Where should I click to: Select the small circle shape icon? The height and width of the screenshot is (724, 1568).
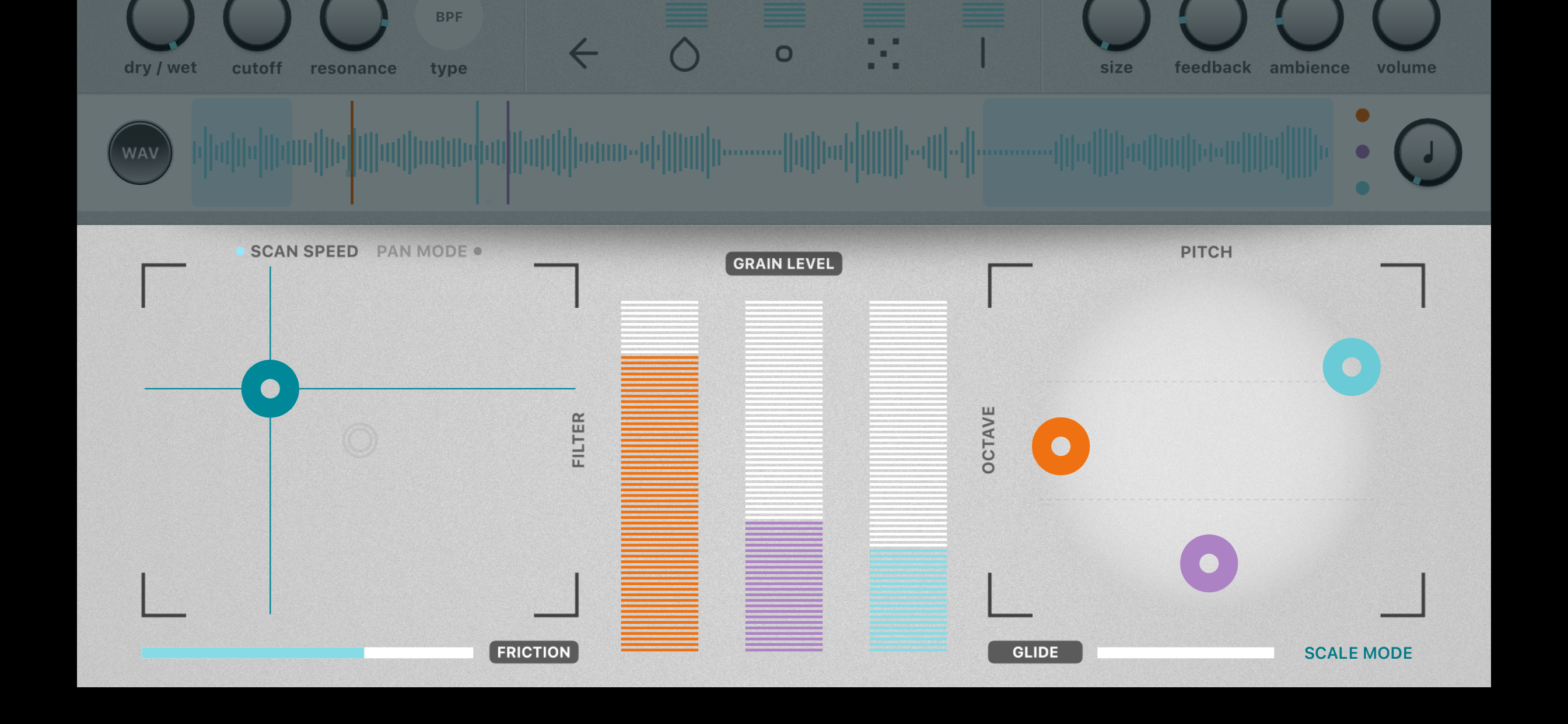point(783,54)
